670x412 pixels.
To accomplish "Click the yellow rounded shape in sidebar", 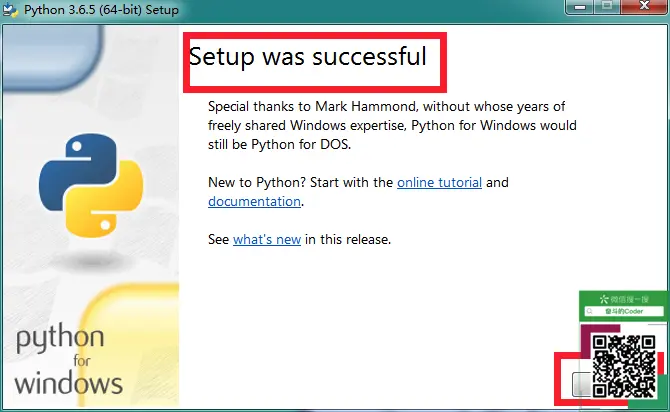I will 129,344.
